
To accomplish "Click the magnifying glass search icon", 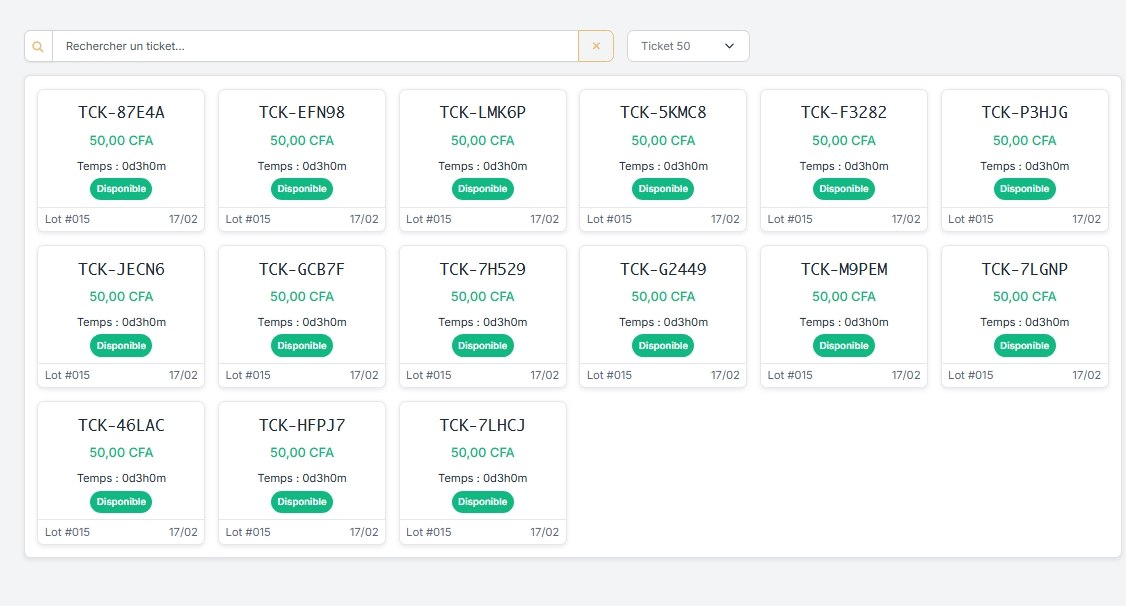I will tap(38, 46).
